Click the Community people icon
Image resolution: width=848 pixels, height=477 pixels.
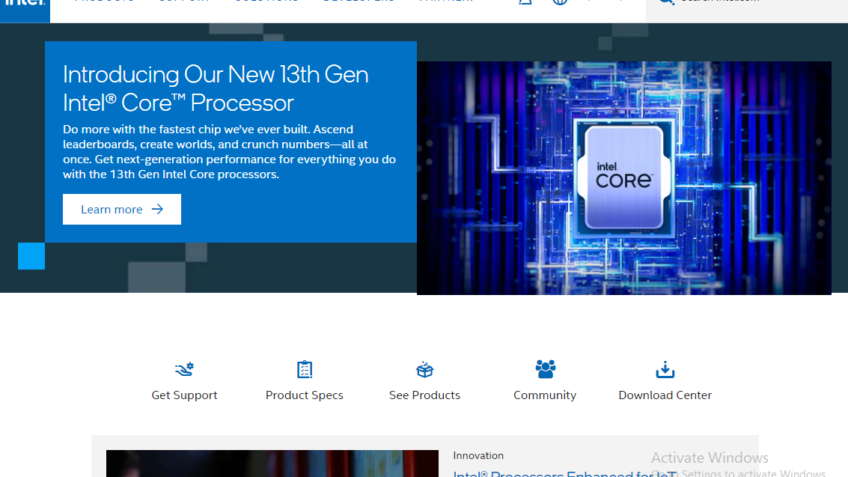(545, 369)
